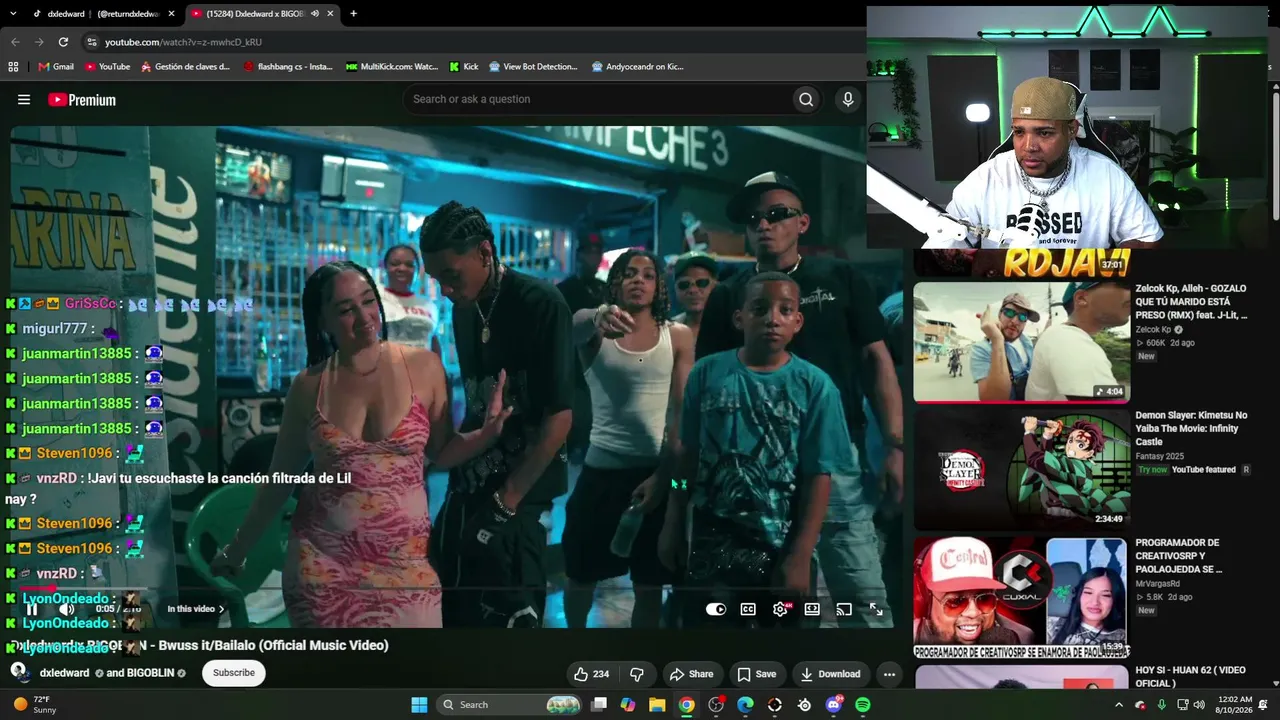
Task: Open Microsoft Edge from the taskbar
Action: click(x=745, y=705)
